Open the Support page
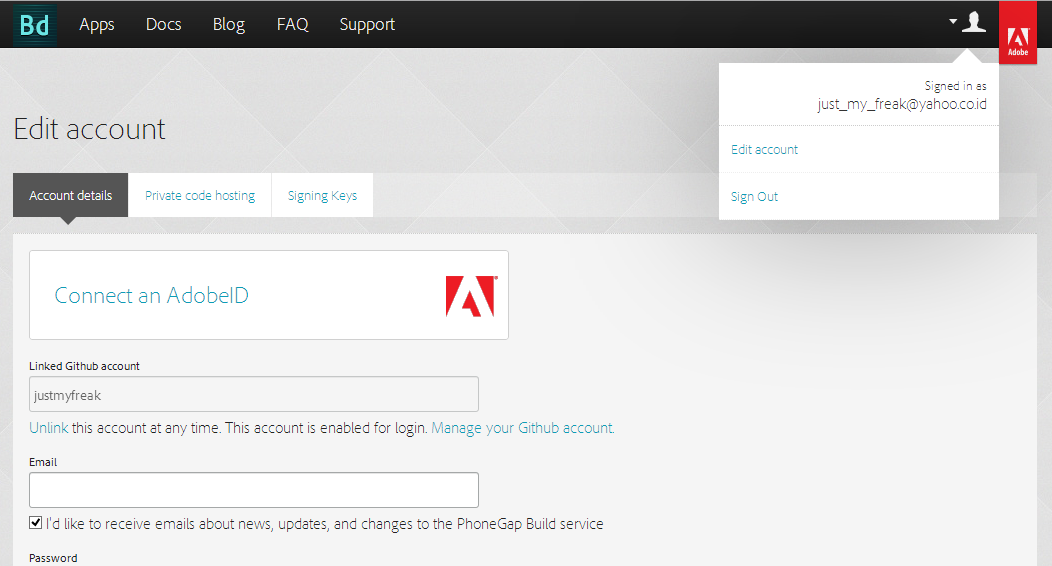The width and height of the screenshot is (1052, 566). [x=367, y=24]
